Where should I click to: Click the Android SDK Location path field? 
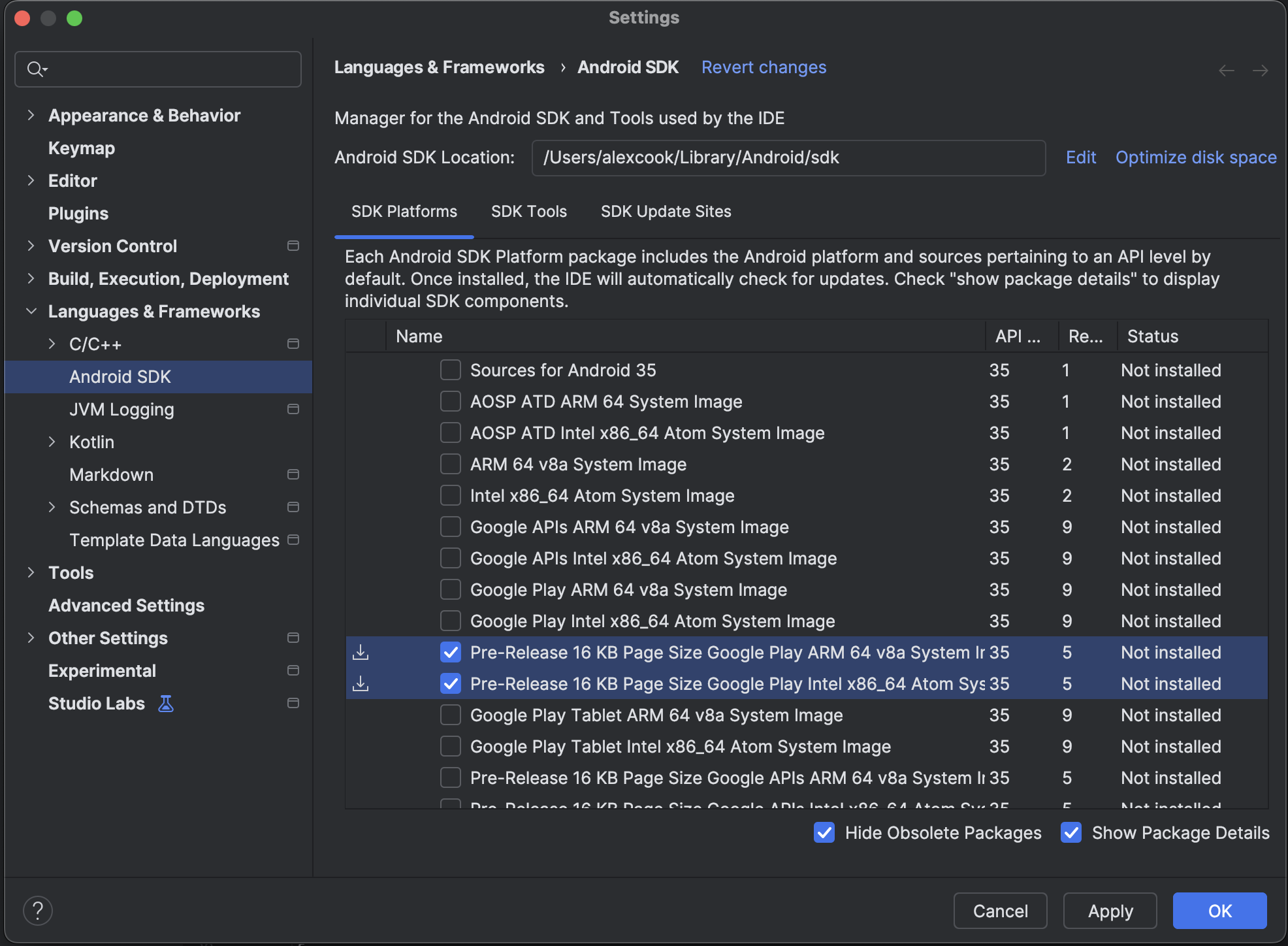tap(788, 157)
